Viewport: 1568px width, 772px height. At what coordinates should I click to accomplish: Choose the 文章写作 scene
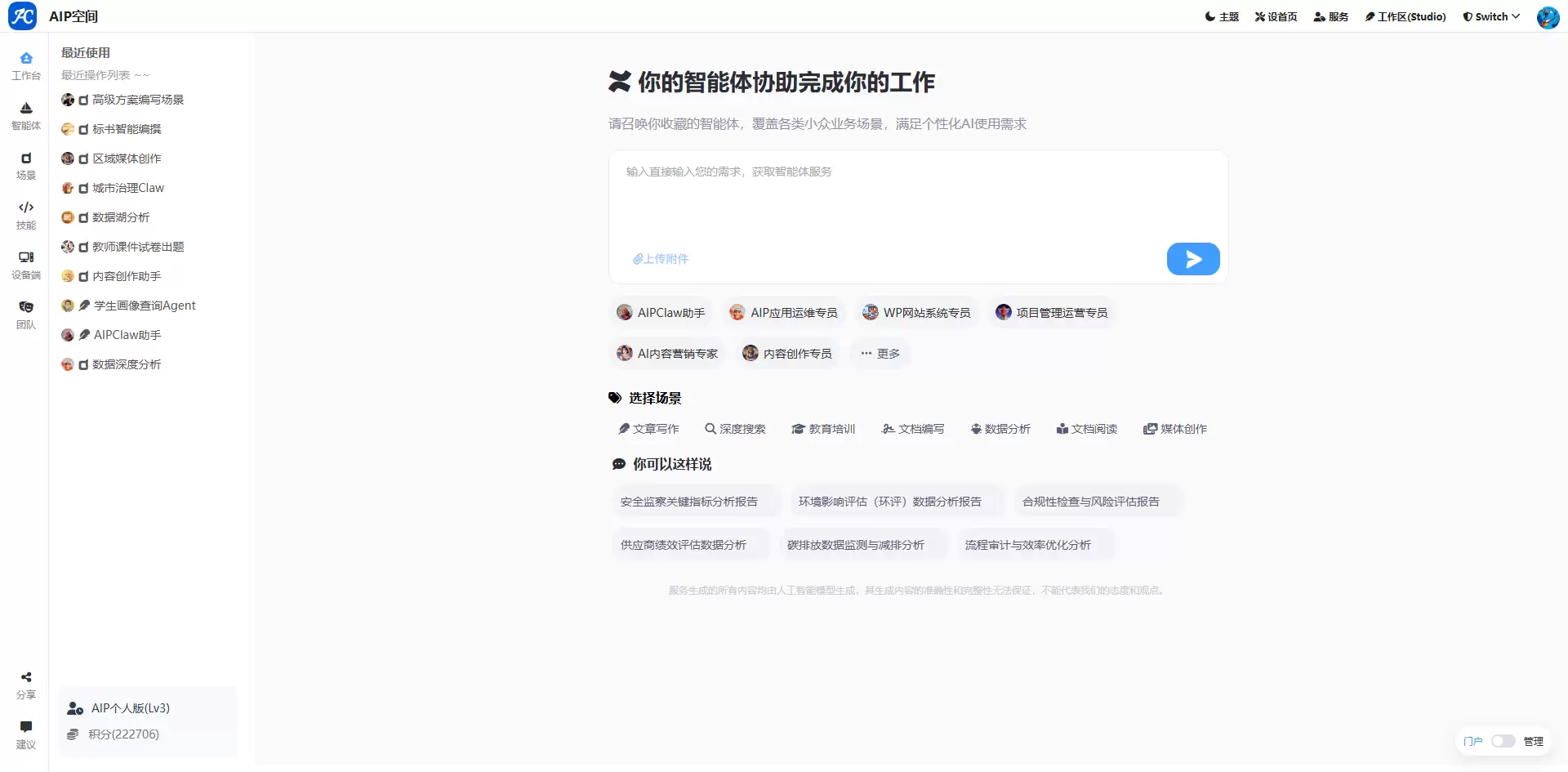[648, 429]
